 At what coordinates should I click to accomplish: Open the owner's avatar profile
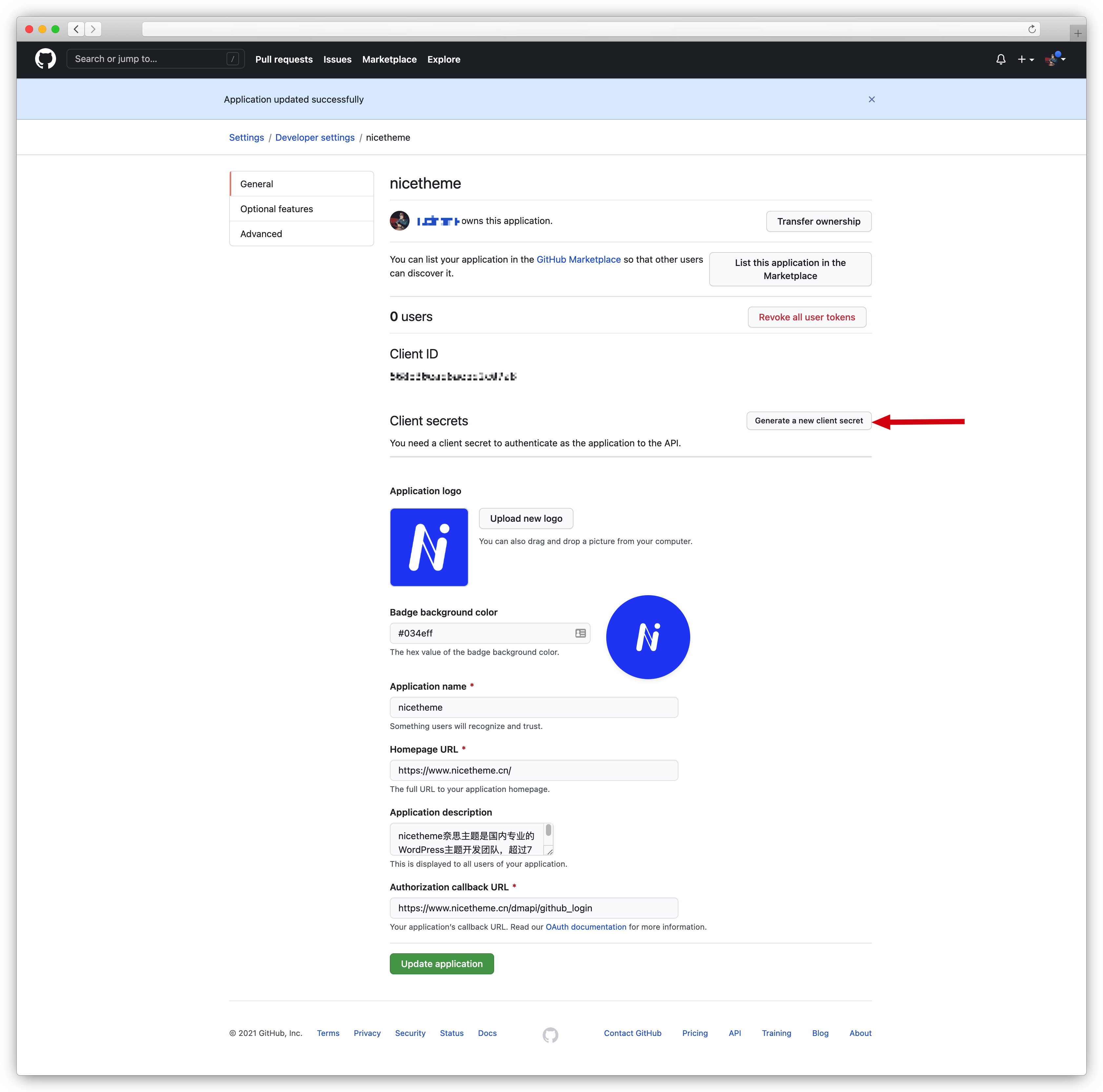(x=400, y=220)
